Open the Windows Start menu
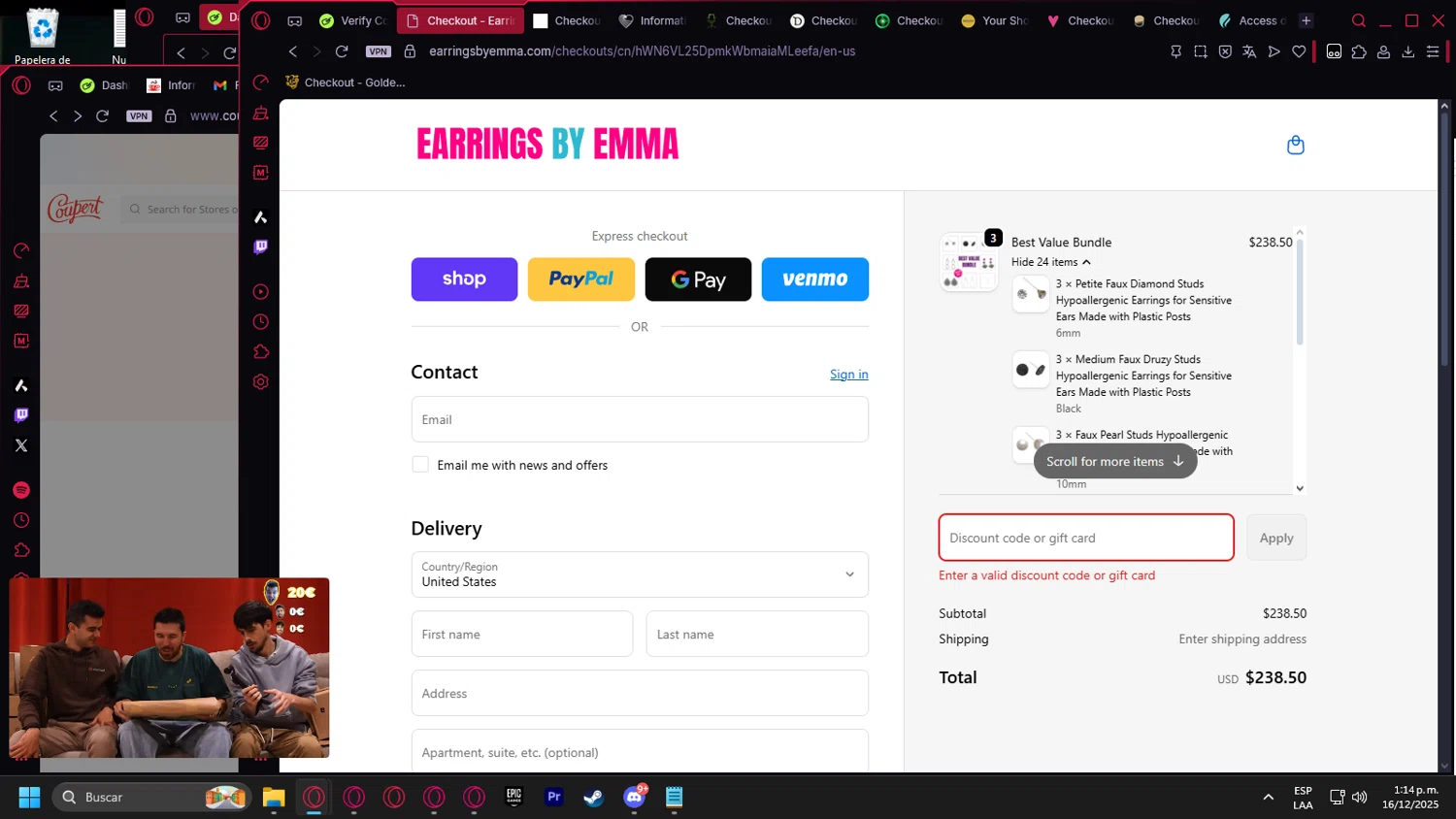1456x819 pixels. point(29,797)
